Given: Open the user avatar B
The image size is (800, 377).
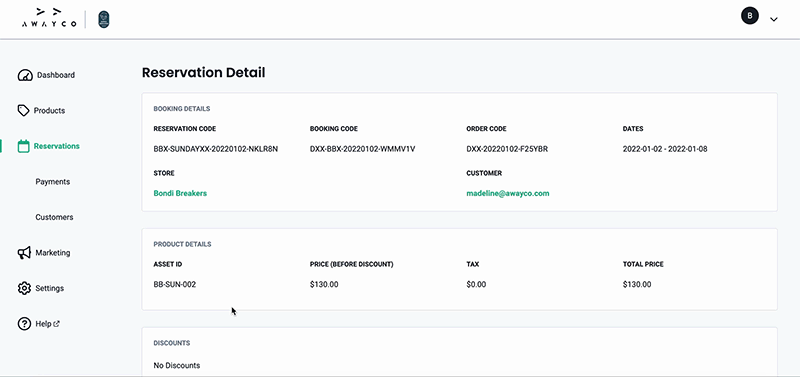Looking at the screenshot, I should coord(749,16).
